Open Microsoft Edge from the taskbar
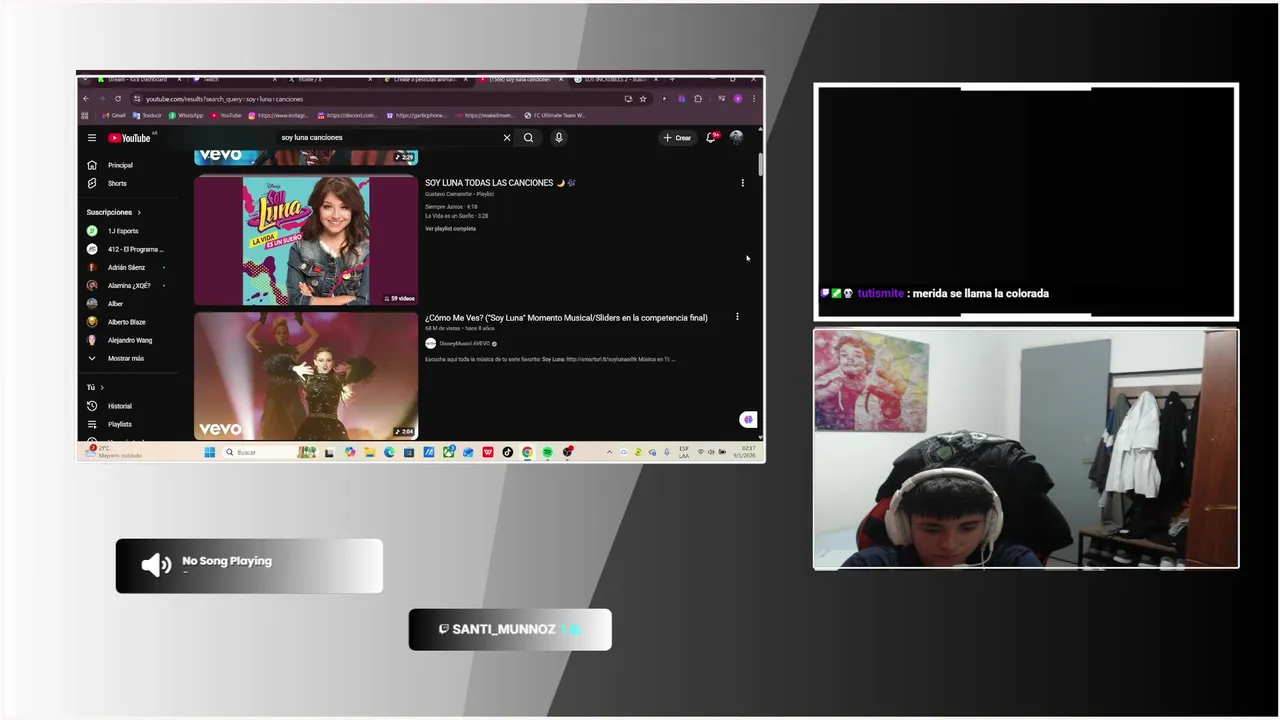This screenshot has height=720, width=1280. coord(389,452)
